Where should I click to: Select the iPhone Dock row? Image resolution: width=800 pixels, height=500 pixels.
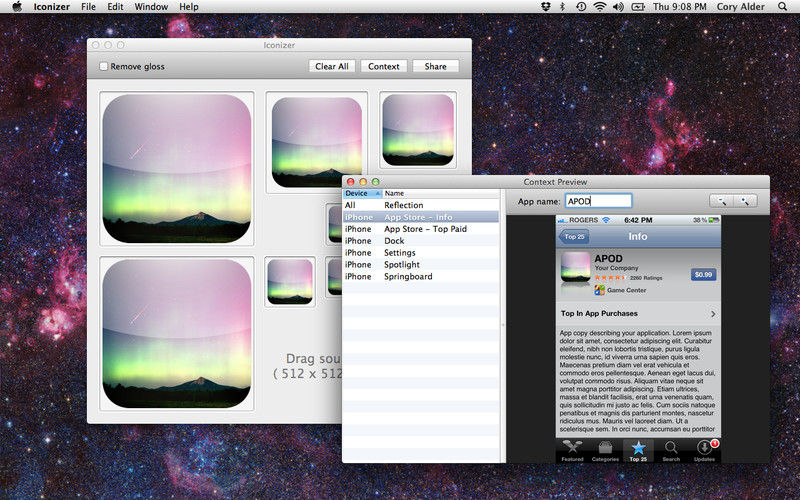coord(421,241)
